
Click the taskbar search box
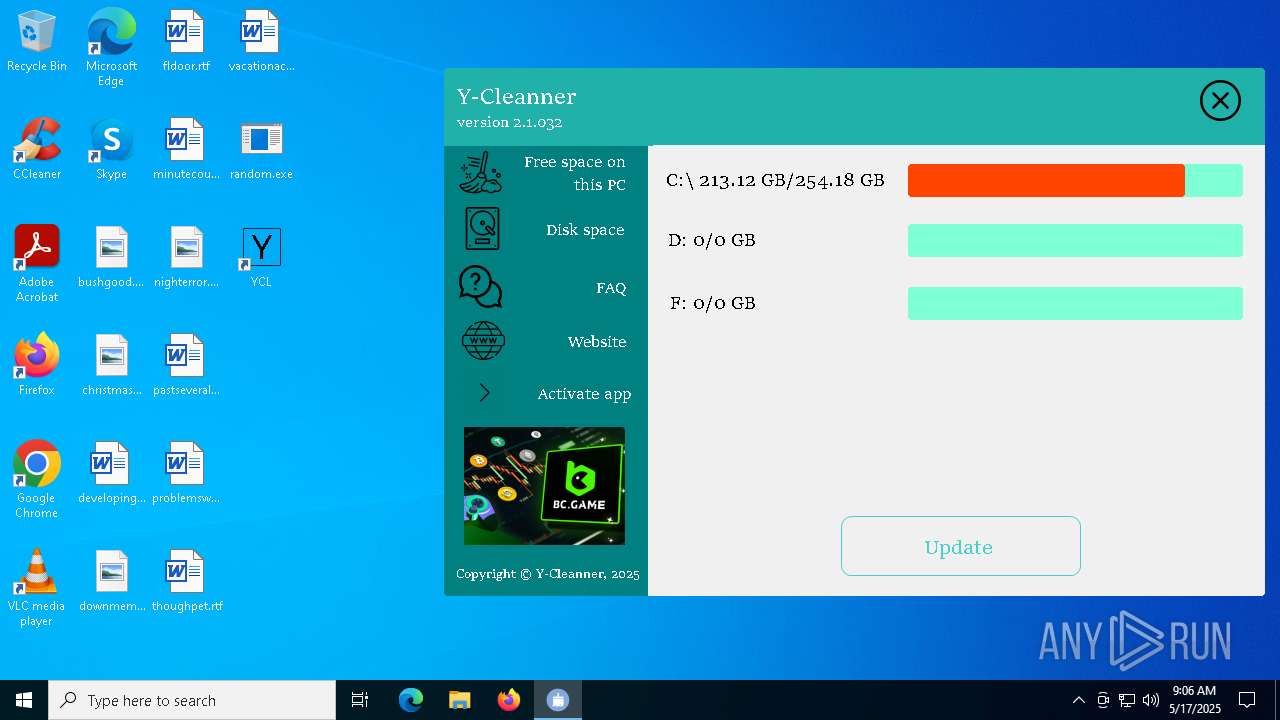pos(192,700)
